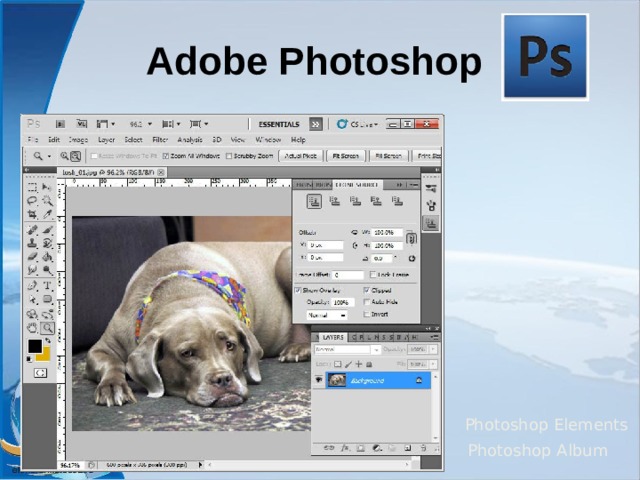640x480 pixels.
Task: Enable Lock Frame checkbox
Action: click(x=373, y=275)
